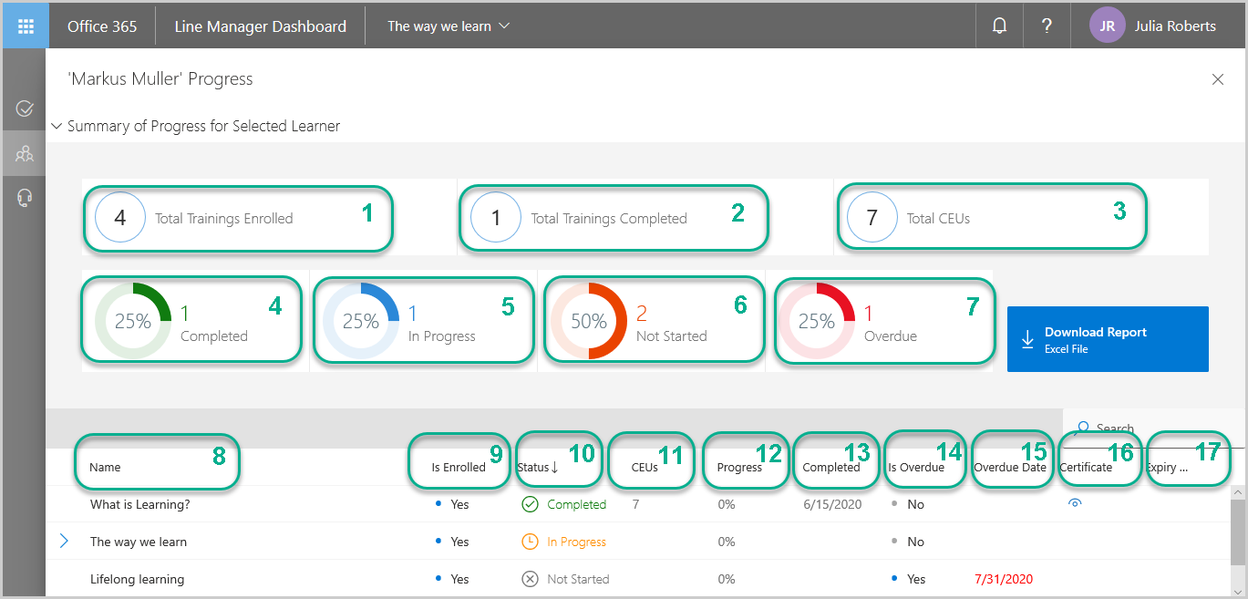Click the JR user avatar
The image size is (1248, 599).
pyautogui.click(x=1107, y=25)
